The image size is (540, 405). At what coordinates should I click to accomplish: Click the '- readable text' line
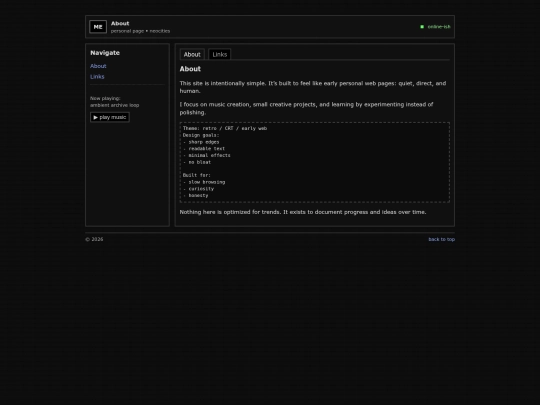coord(204,148)
